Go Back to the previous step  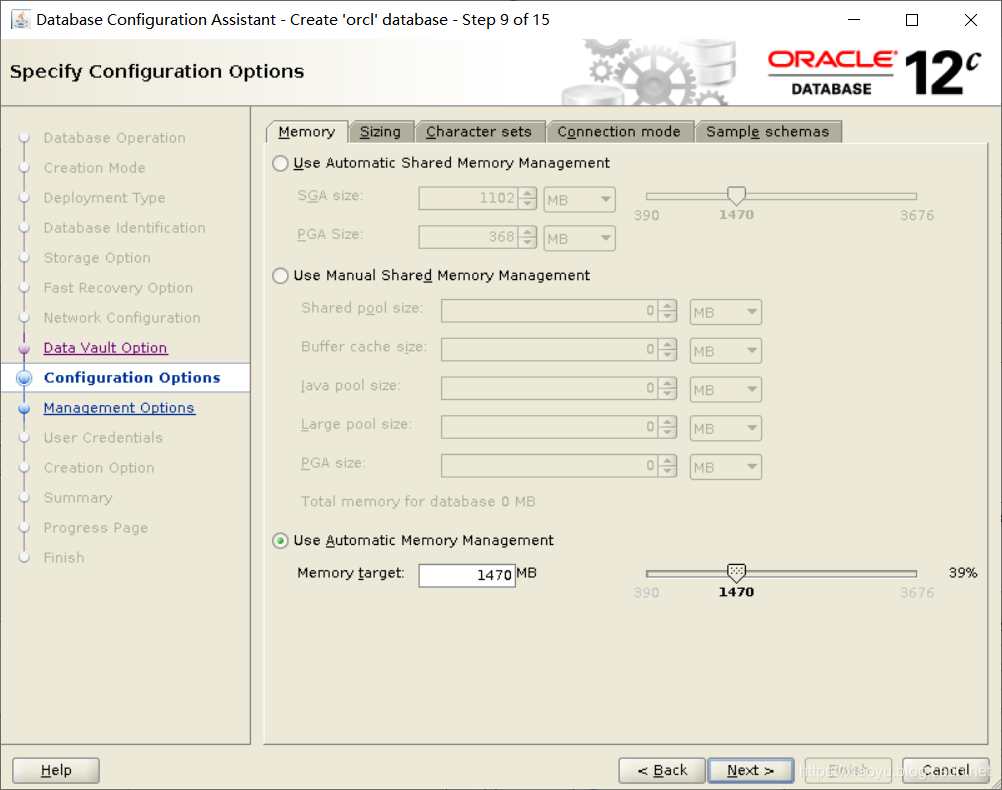pyautogui.click(x=662, y=771)
